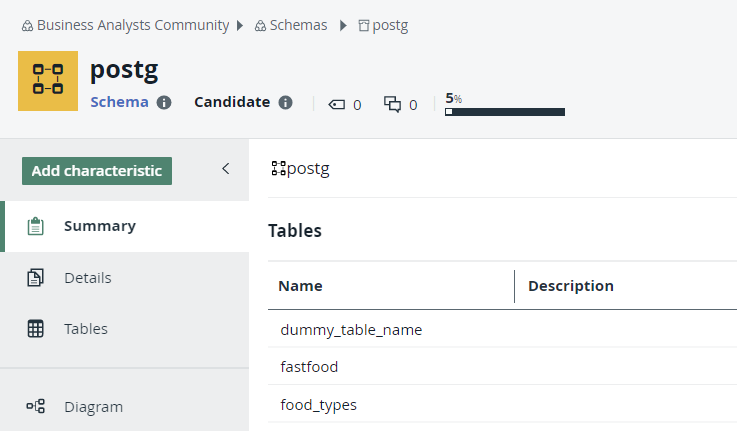This screenshot has width=737, height=431.
Task: Click the Details document icon in sidebar
Action: [35, 278]
